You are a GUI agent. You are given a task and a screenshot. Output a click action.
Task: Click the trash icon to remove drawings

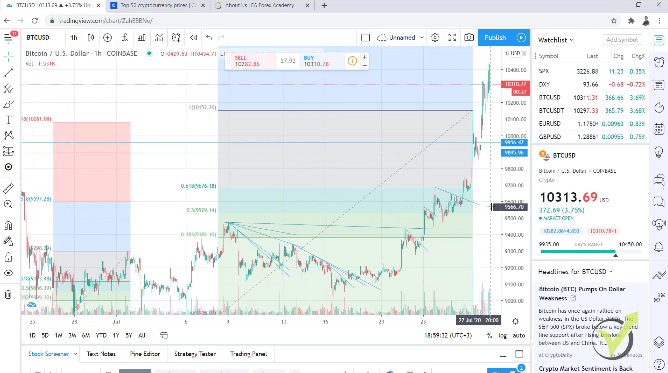[x=8, y=294]
